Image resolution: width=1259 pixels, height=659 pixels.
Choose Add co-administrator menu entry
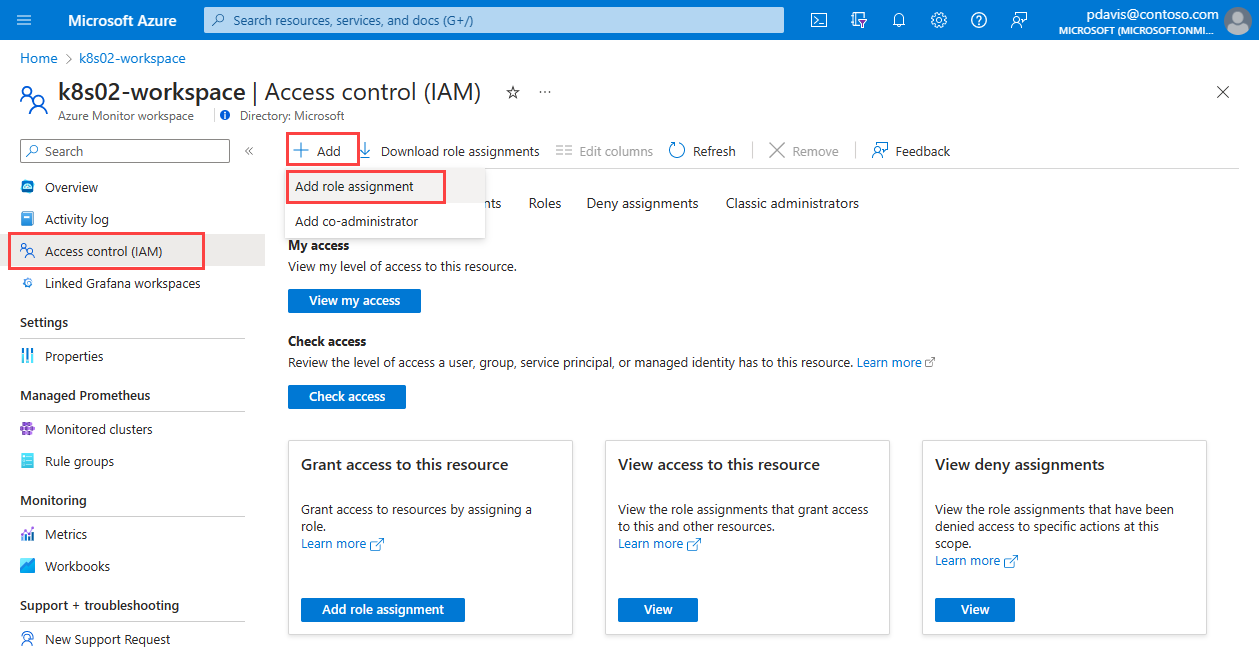coord(356,221)
